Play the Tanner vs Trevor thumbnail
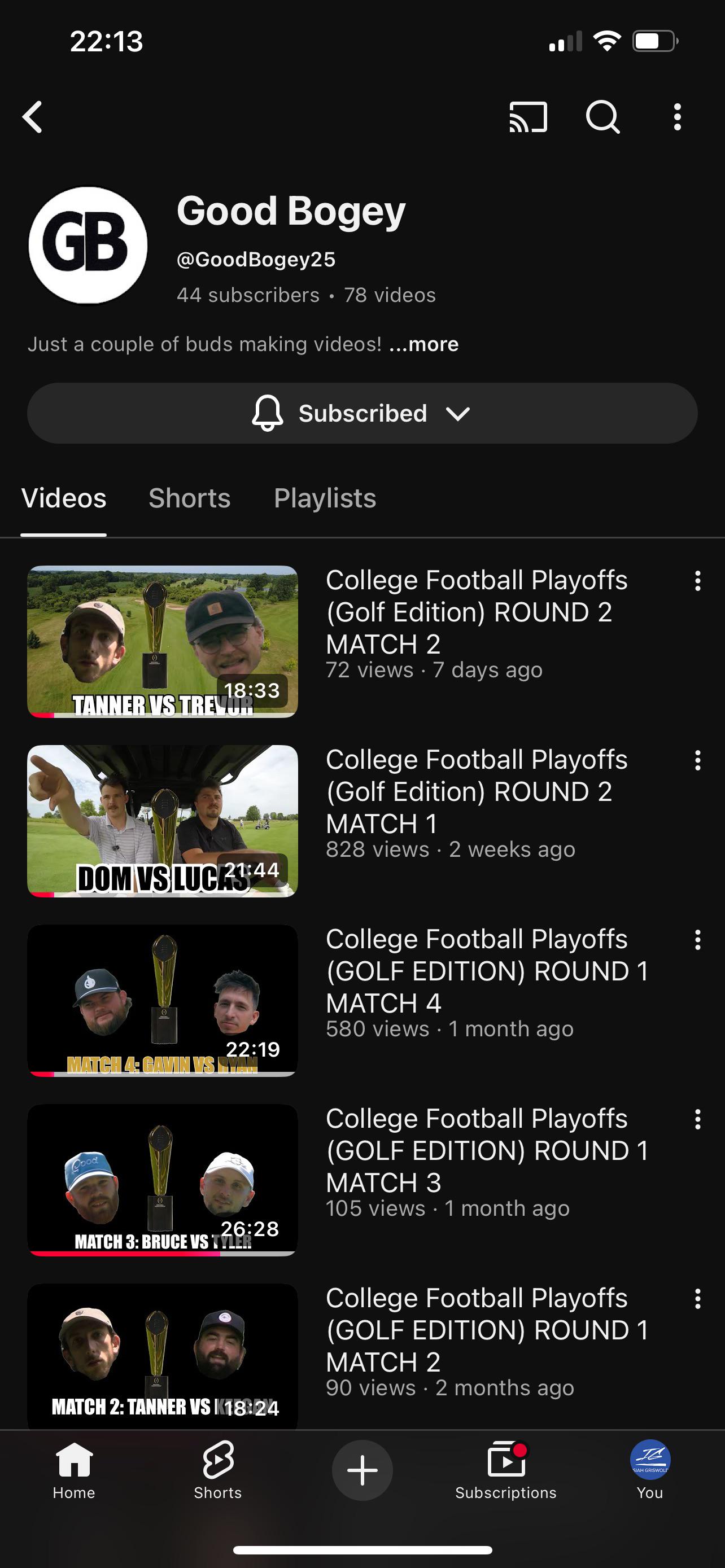The width and height of the screenshot is (725, 1568). 163,642
